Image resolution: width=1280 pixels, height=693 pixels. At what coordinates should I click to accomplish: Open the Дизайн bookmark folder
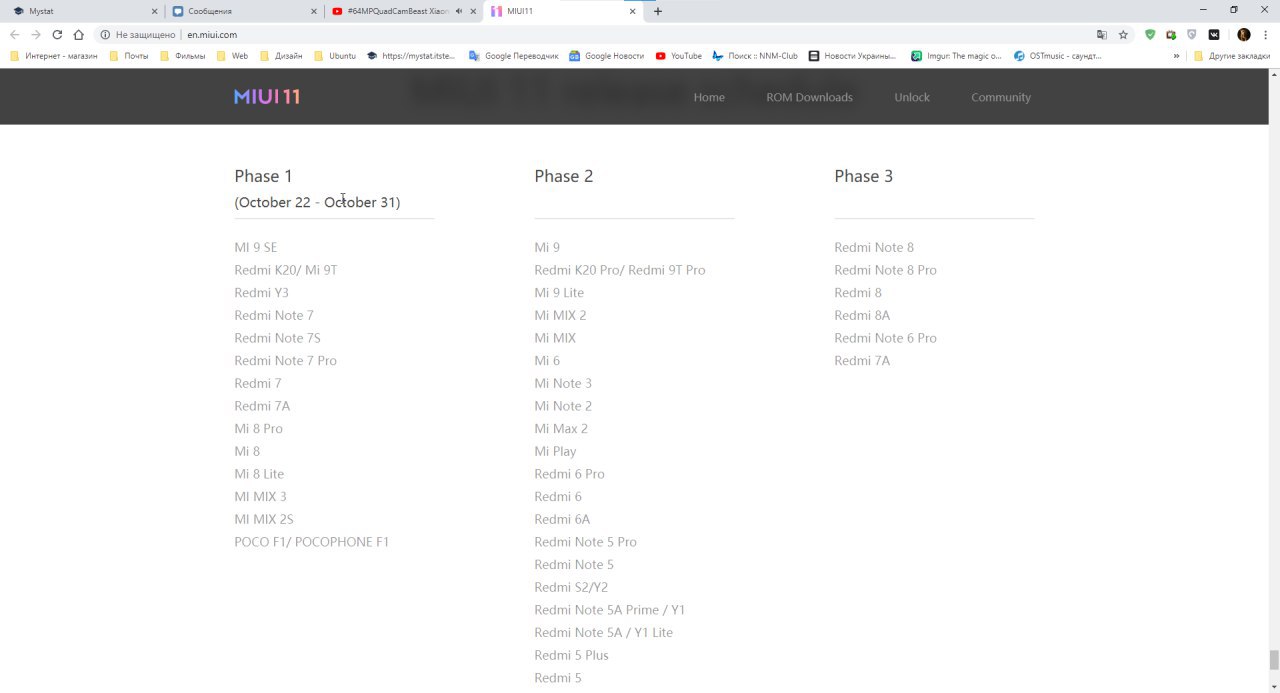[281, 56]
